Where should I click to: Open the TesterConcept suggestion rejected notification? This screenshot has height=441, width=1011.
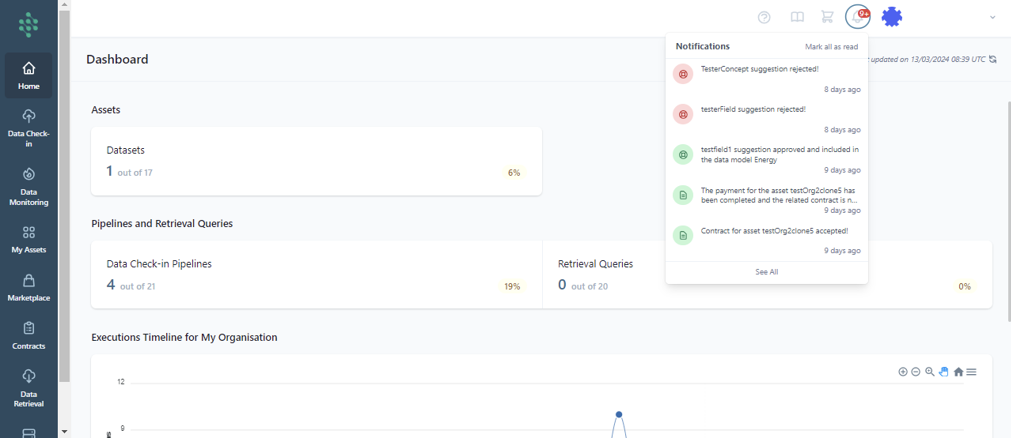(759, 69)
